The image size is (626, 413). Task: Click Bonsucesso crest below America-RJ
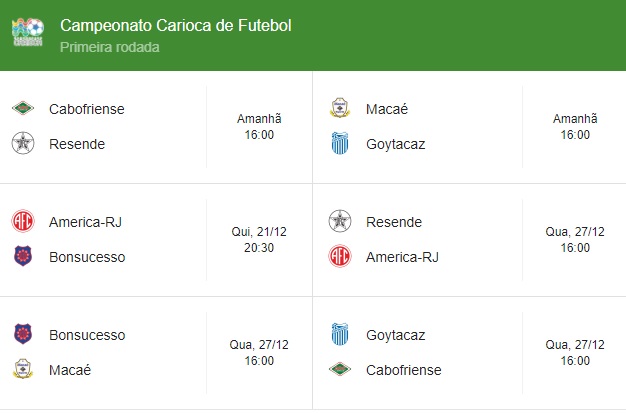click(x=23, y=256)
